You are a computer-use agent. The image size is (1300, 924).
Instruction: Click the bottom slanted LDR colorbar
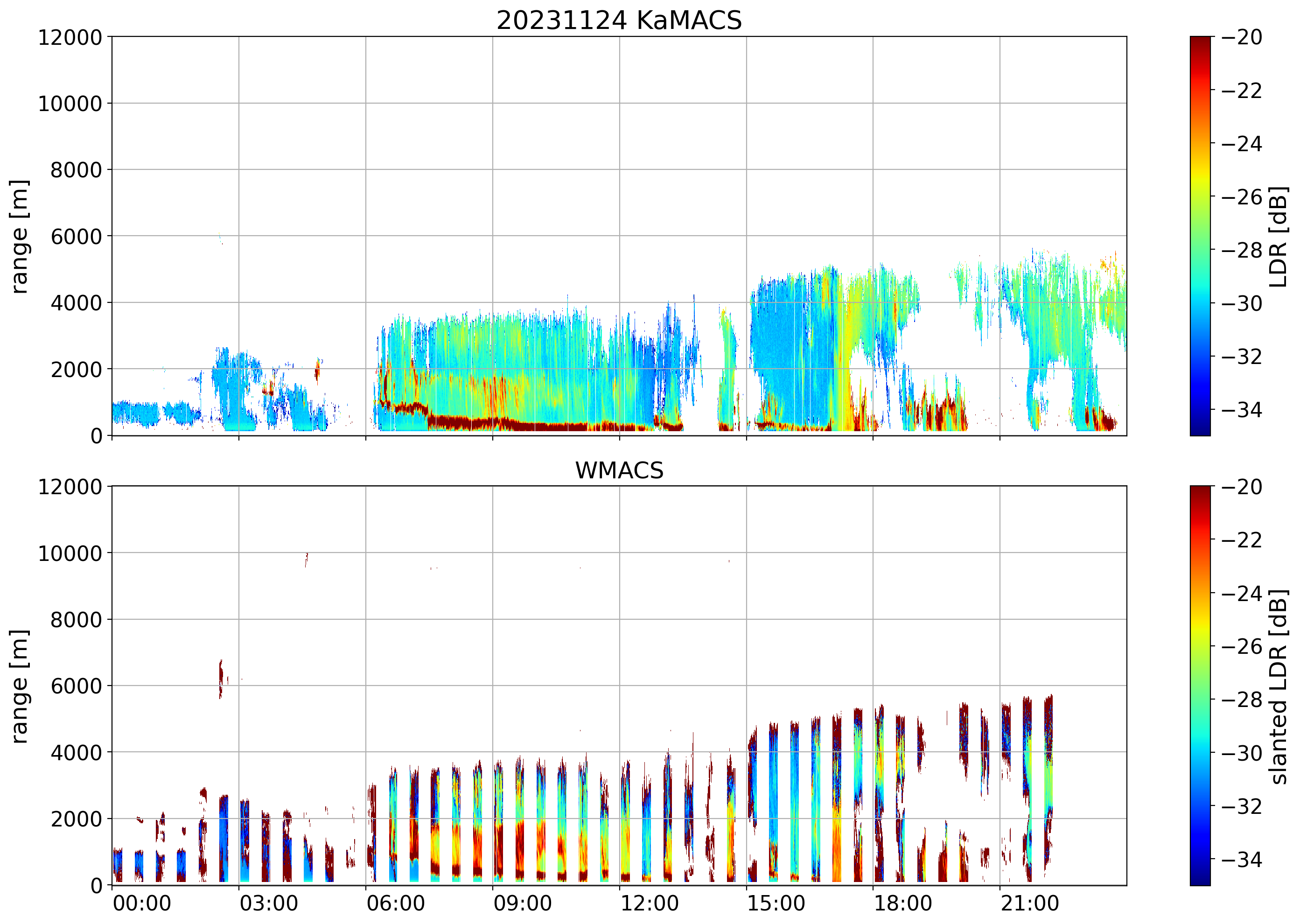[x=1200, y=686]
